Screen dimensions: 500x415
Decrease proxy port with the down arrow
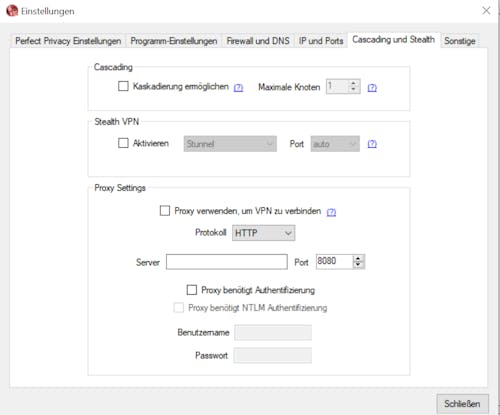(358, 265)
